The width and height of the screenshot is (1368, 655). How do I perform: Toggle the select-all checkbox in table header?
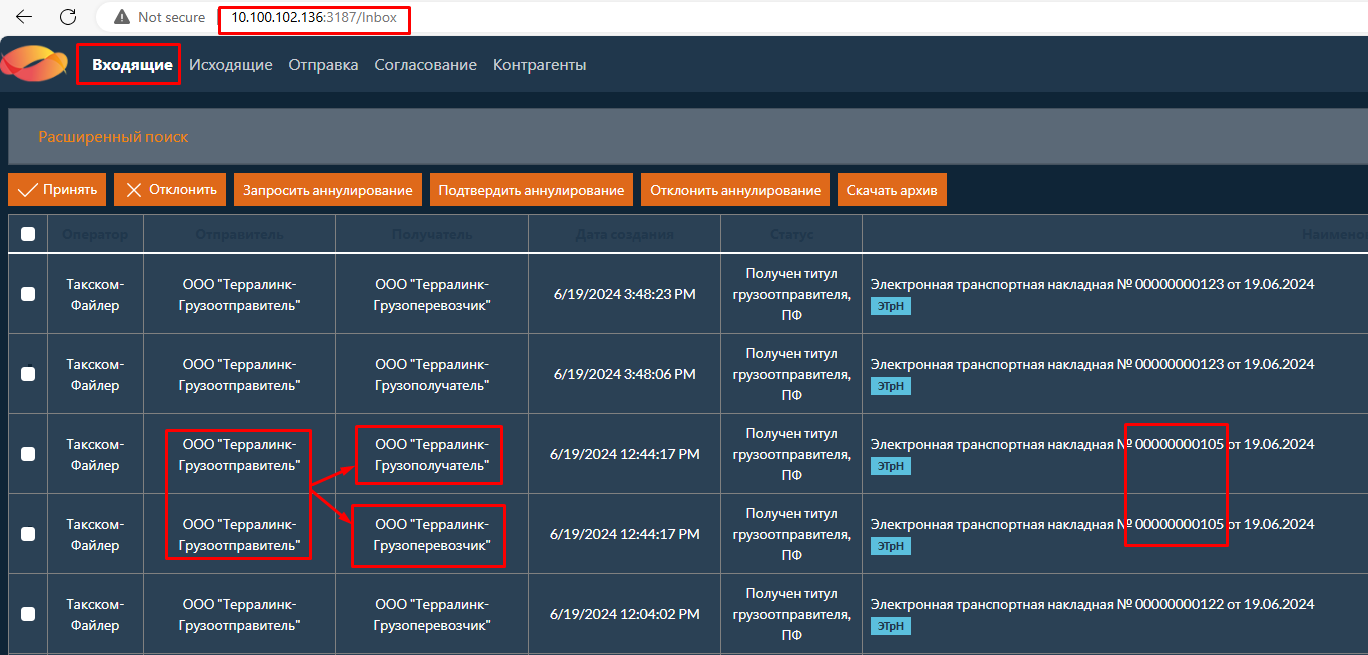tap(28, 234)
